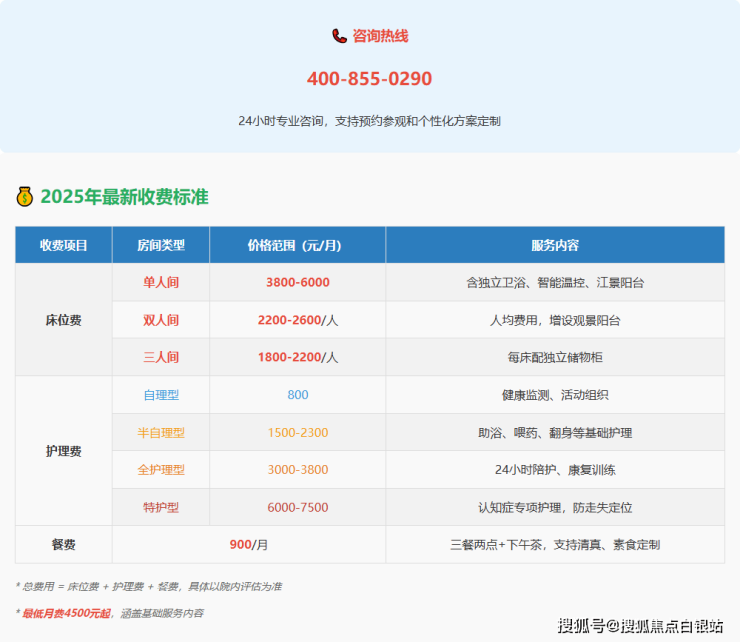
Task: Click the 价格范围 column header
Action: 297,245
